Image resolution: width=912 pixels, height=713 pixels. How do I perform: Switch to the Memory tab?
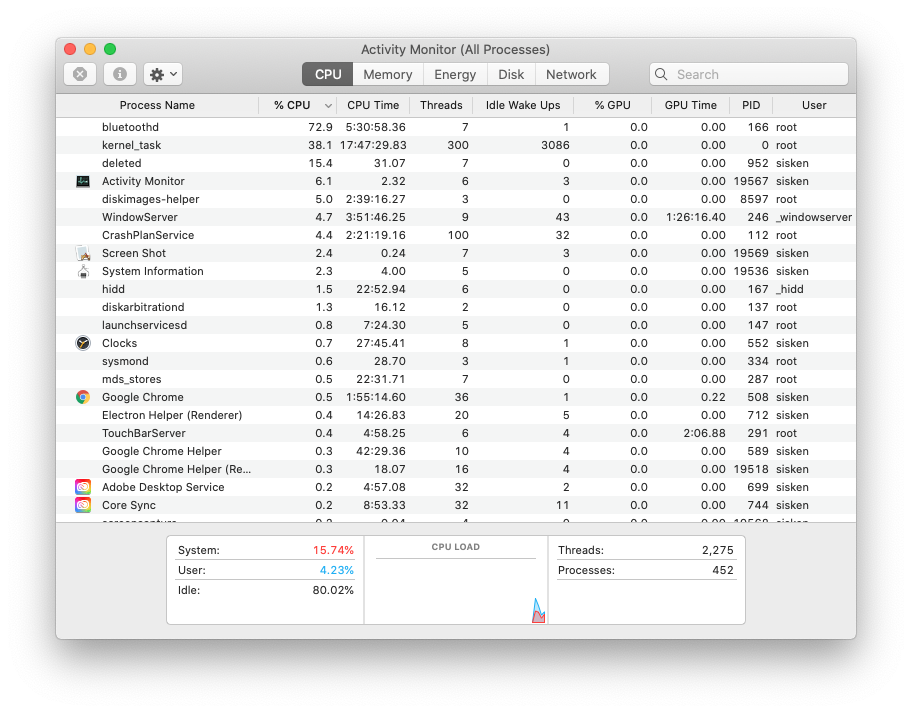click(387, 74)
